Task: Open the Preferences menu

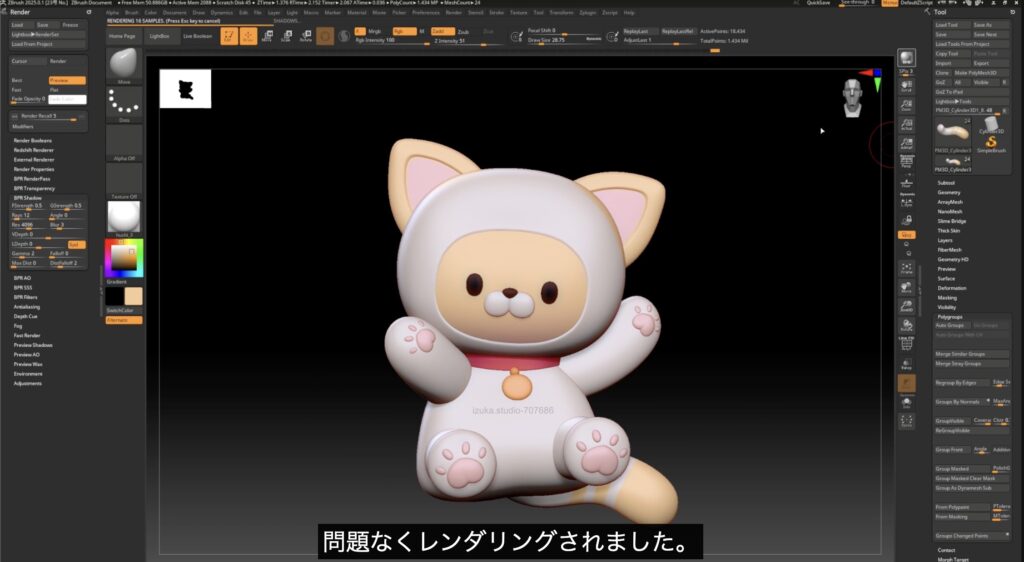Action: (x=425, y=12)
